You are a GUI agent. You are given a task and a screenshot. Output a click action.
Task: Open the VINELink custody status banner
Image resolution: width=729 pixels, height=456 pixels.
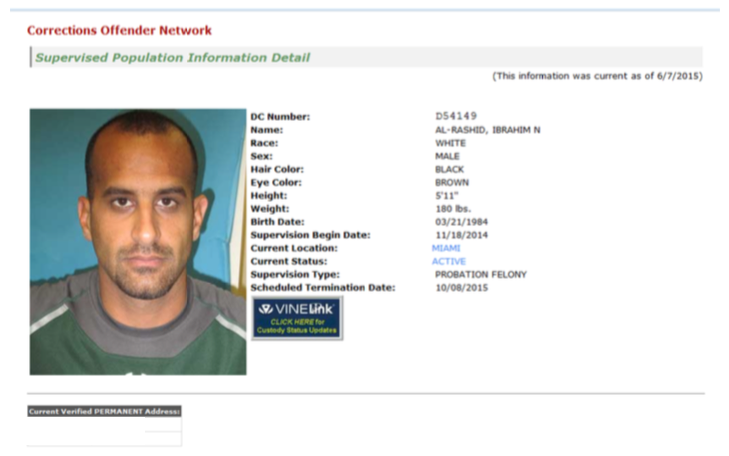pyautogui.click(x=297, y=318)
